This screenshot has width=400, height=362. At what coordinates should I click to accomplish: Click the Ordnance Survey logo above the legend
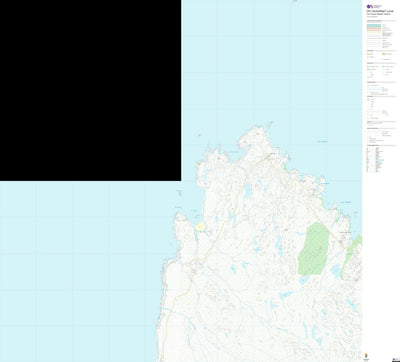[x=374, y=6]
